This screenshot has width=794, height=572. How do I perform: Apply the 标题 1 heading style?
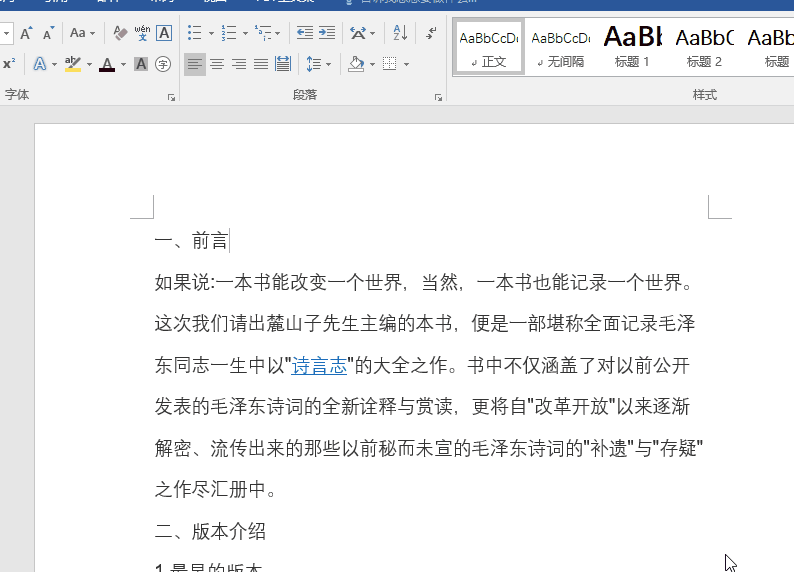[x=632, y=46]
